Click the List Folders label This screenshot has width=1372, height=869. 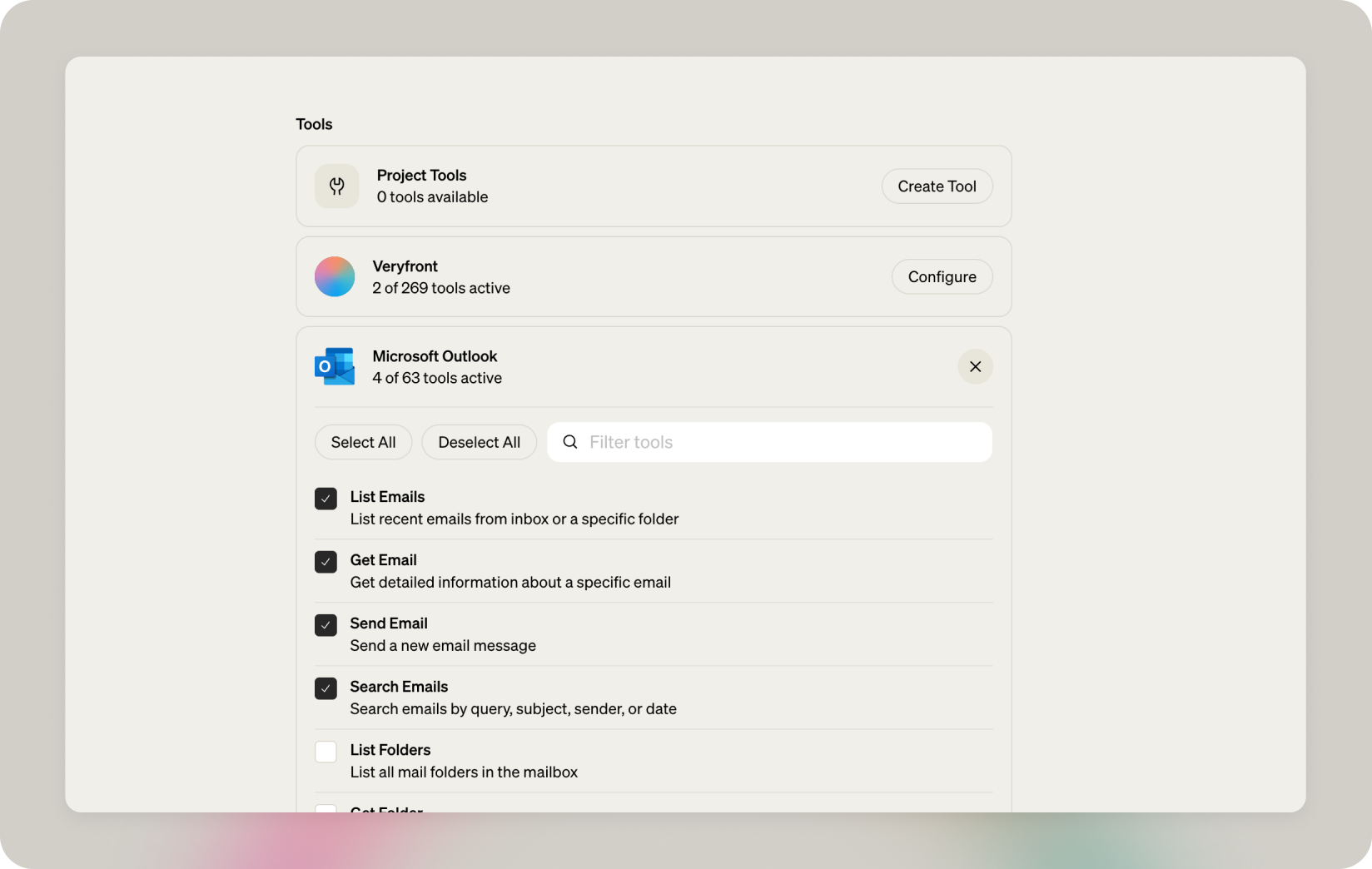(390, 750)
